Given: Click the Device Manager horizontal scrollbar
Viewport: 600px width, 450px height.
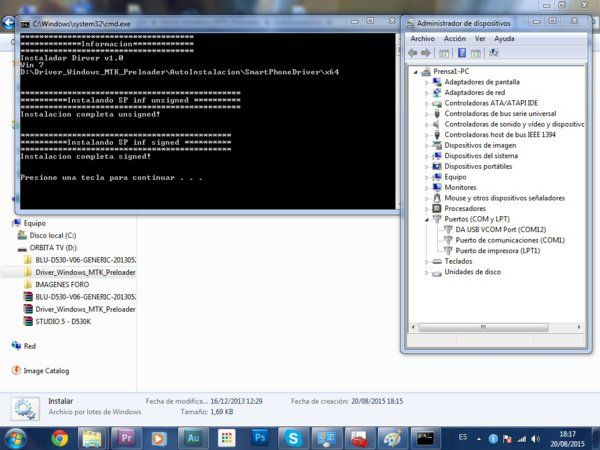Looking at the screenshot, I should point(484,327).
